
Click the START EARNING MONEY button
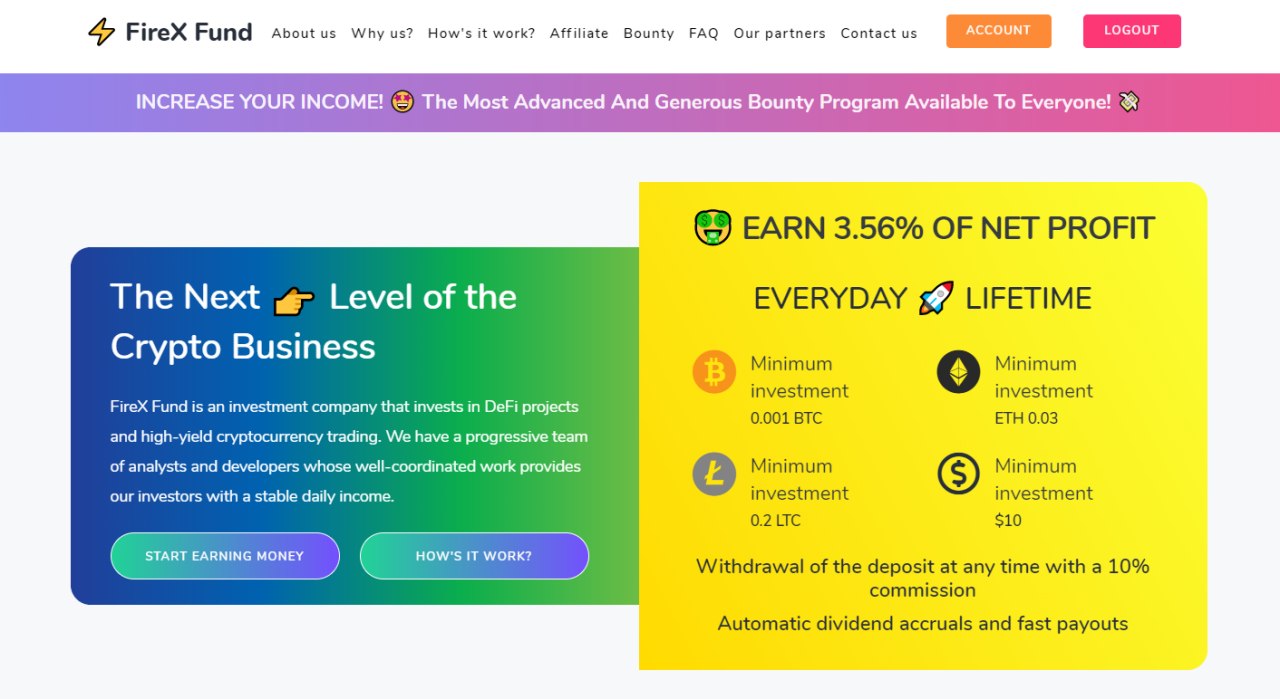coord(225,556)
